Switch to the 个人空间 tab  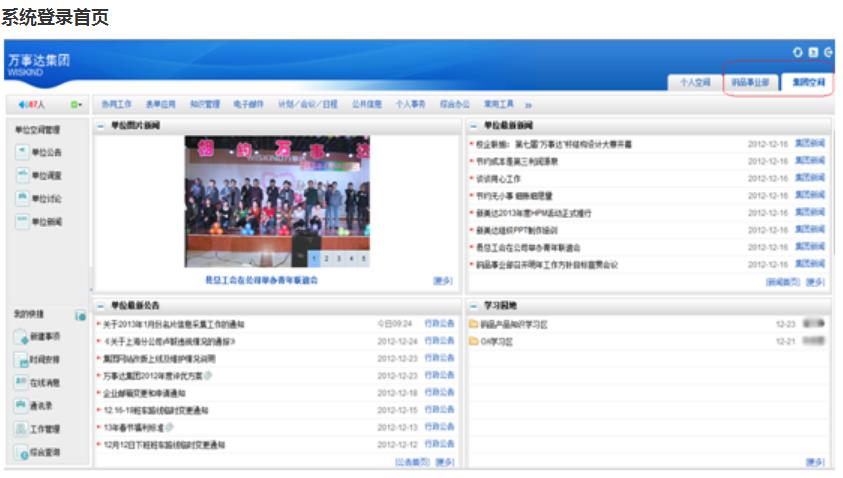[694, 83]
